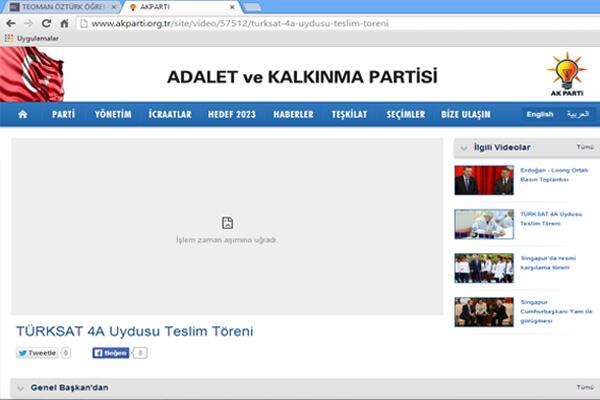Click the home icon in blue navigation bar
This screenshot has height=400, width=600.
[23, 114]
